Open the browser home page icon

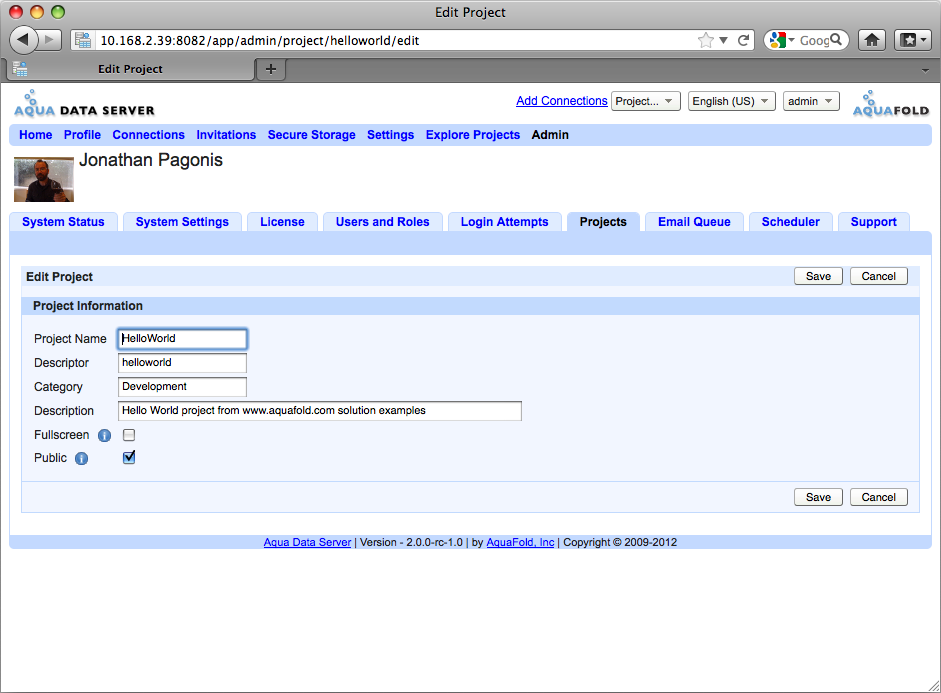[x=872, y=40]
